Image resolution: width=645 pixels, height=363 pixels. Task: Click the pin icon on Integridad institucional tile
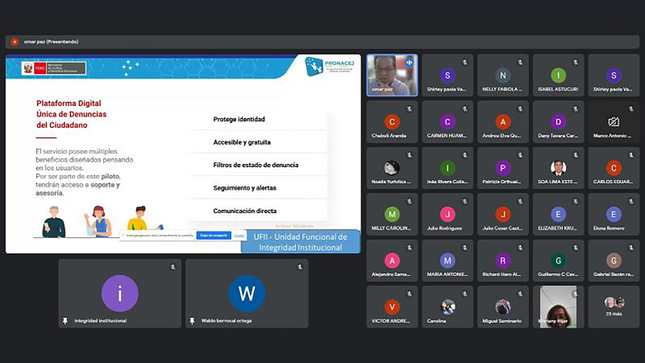pos(65,321)
